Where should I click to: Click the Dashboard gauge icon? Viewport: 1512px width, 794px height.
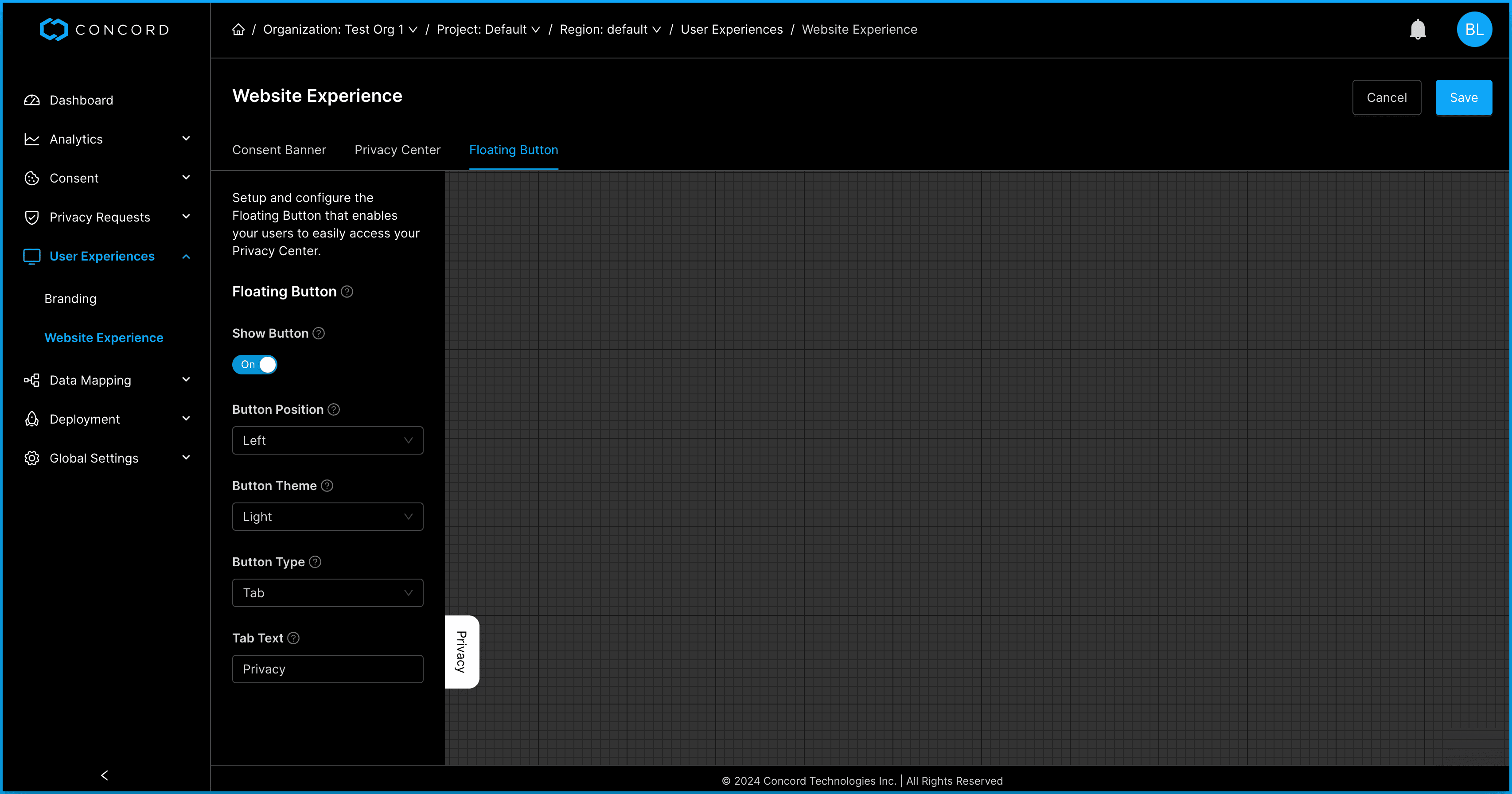pos(32,100)
